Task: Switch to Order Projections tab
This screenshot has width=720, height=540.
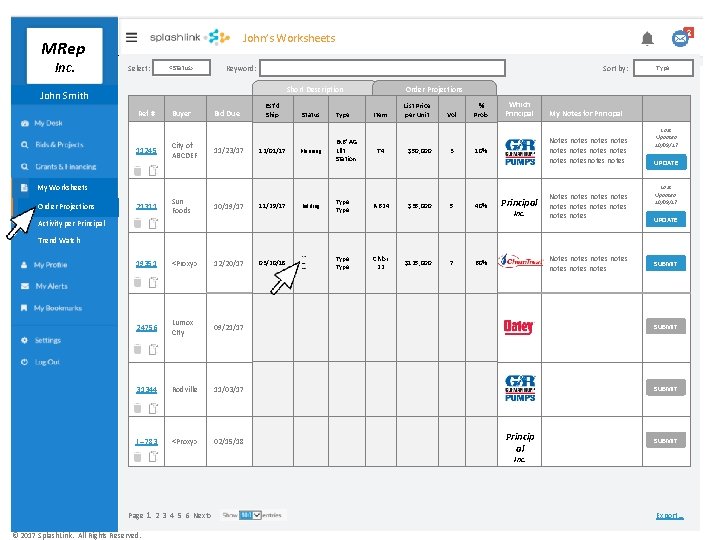Action: [434, 89]
